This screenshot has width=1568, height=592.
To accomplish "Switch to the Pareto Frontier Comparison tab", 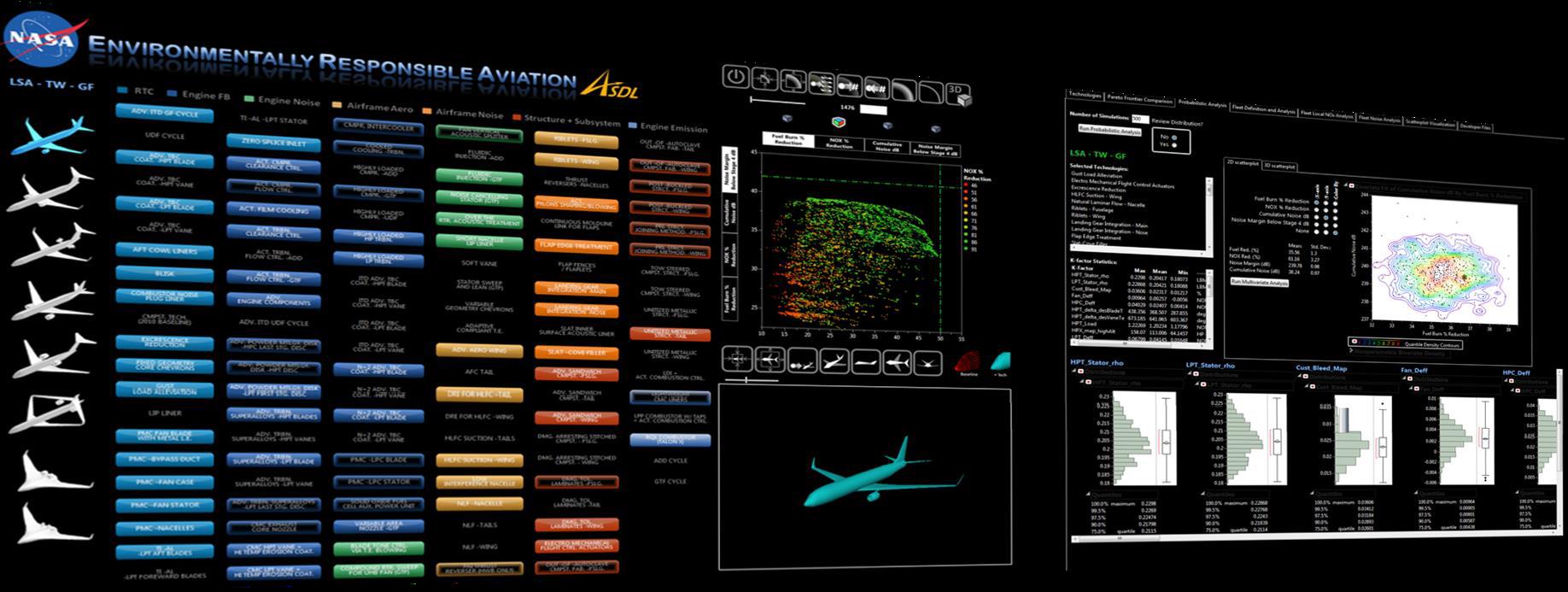I will tap(1139, 99).
